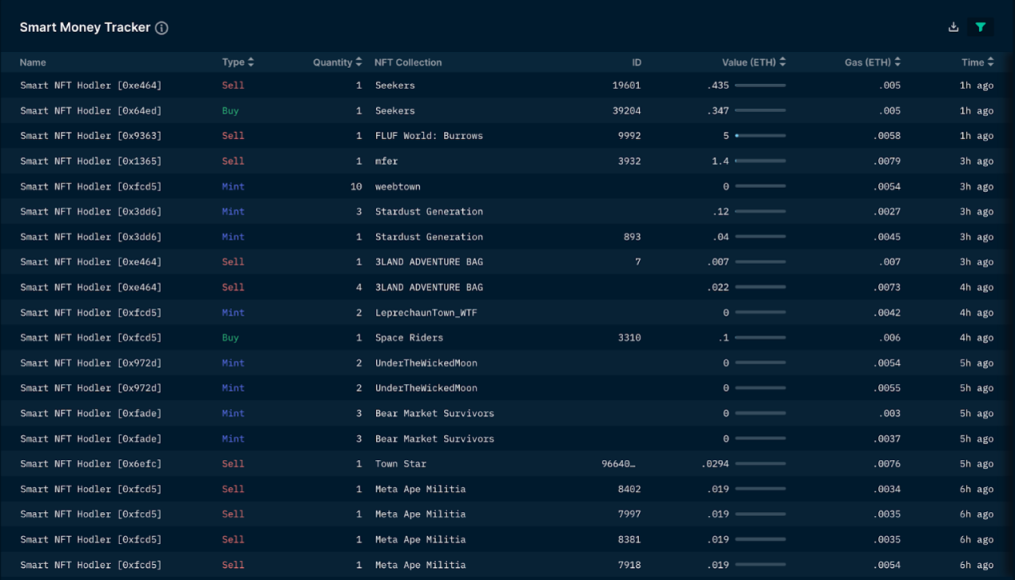This screenshot has height=584, width=1019.
Task: Click the download icon in header
Action: [x=953, y=27]
